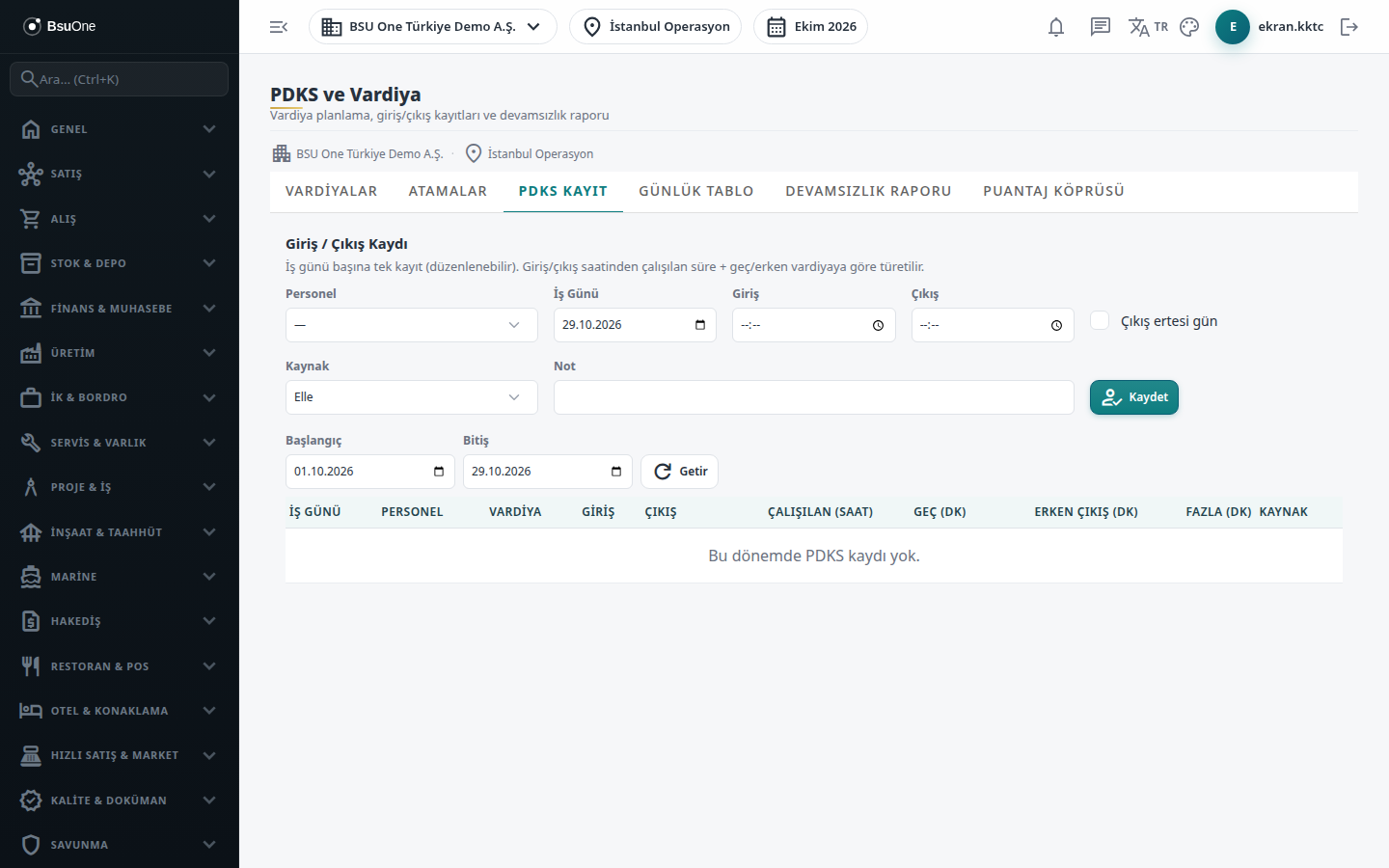Click the Çalışılan (Saat) column header
The width and height of the screenshot is (1389, 868).
coord(820,512)
